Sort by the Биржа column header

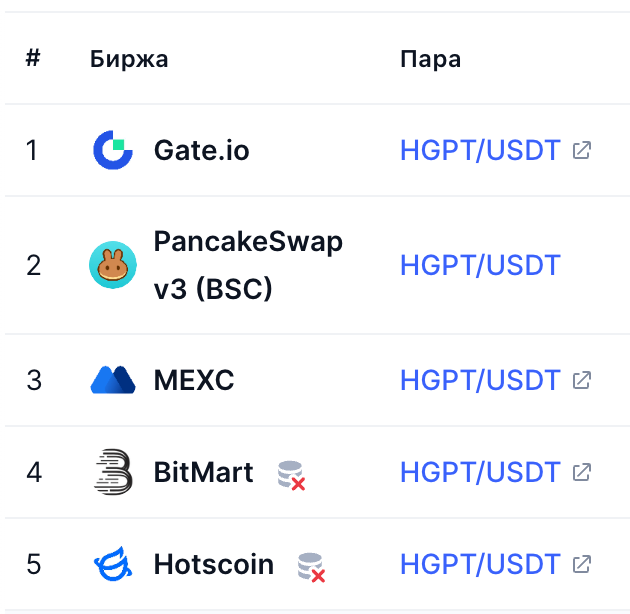(129, 58)
